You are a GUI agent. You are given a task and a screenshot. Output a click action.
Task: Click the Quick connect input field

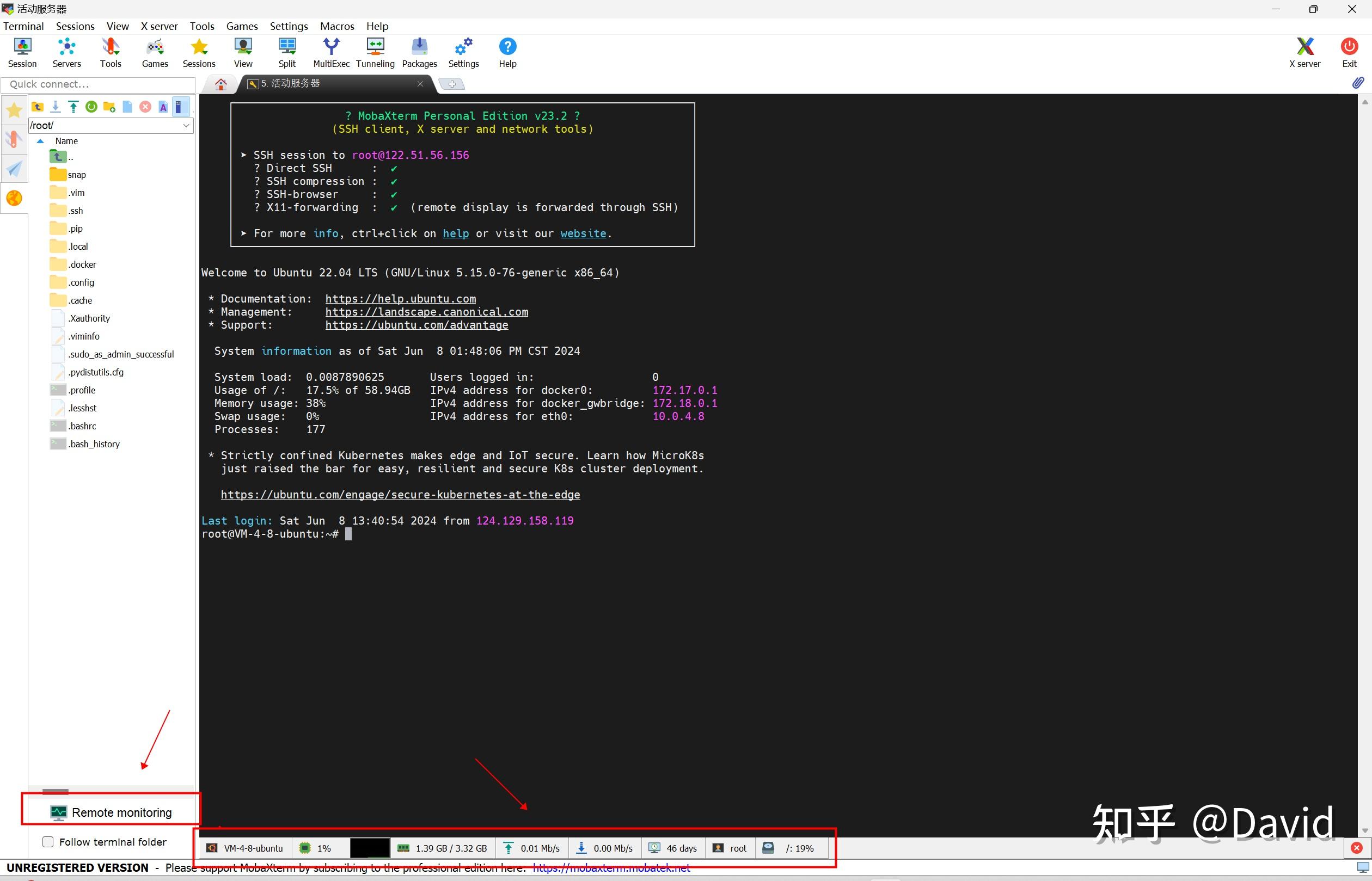[97, 84]
